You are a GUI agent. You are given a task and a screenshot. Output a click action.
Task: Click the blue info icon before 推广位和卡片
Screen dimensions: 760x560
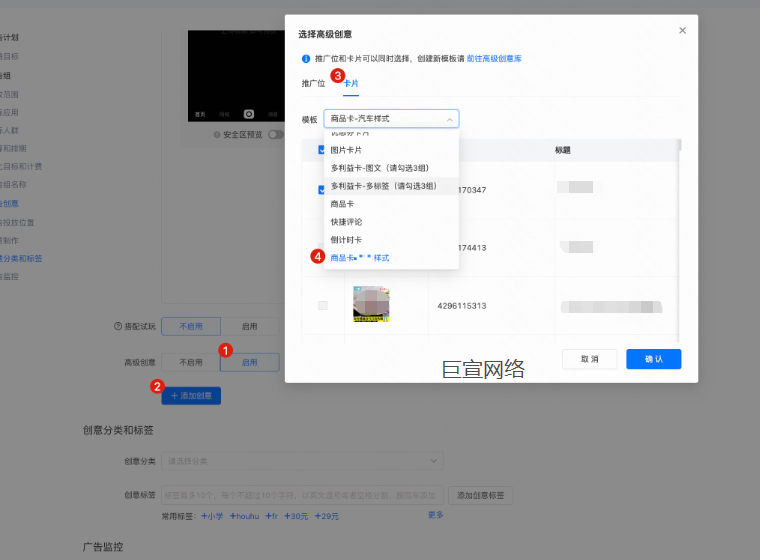click(306, 59)
